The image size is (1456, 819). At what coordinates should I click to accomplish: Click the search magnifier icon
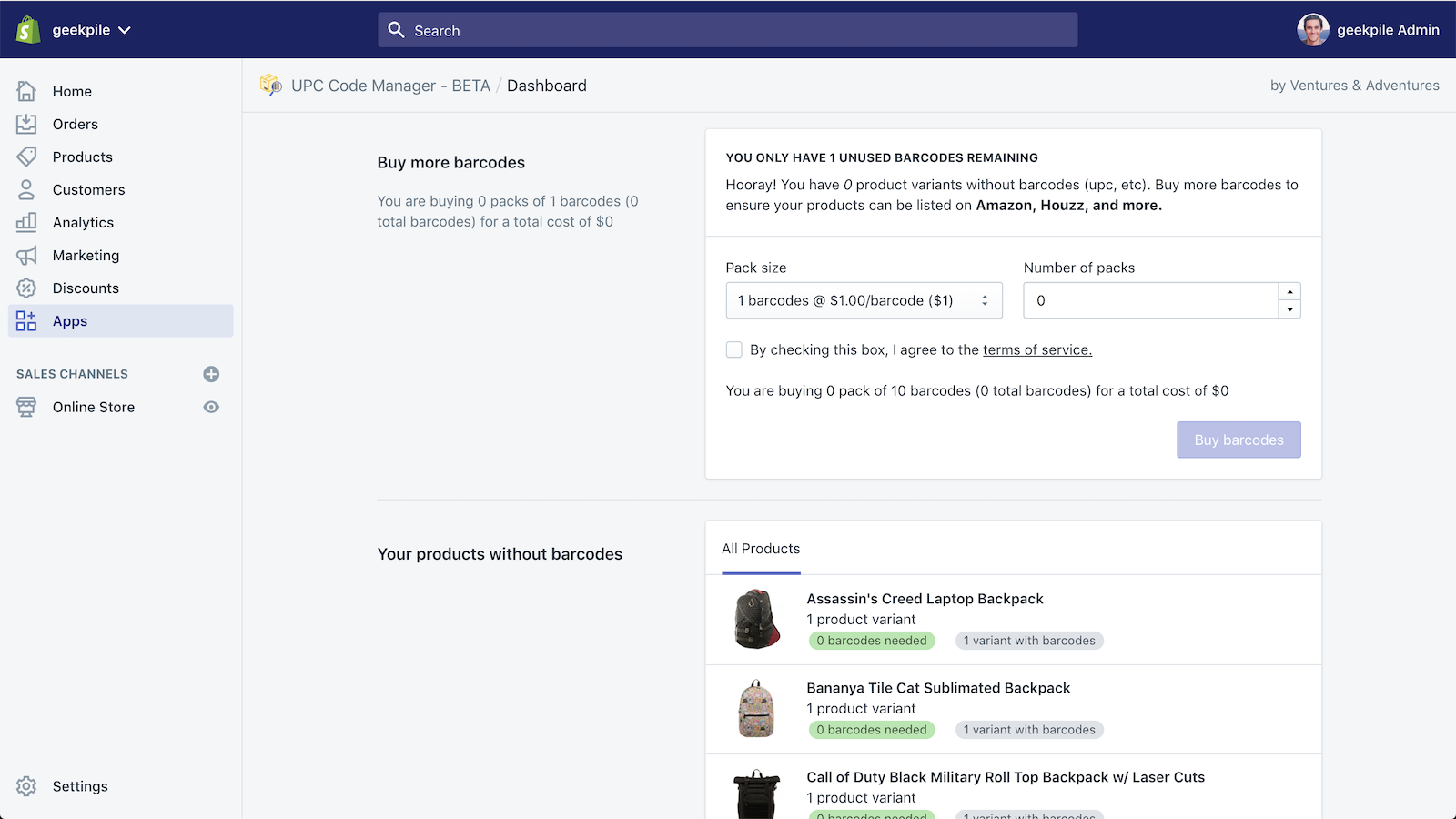[x=396, y=30]
